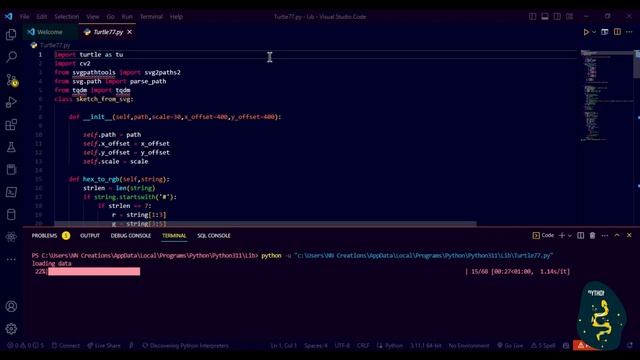Viewport: 640px width, 360px height.
Task: Click Connect in the status bar
Action: pos(65,346)
